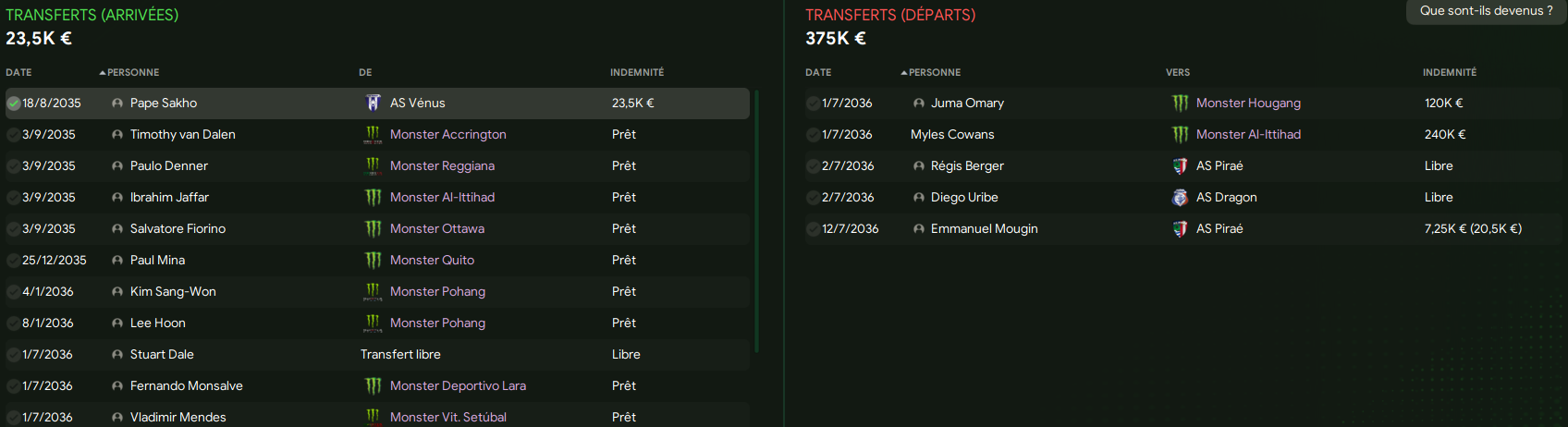
Task: Open the Emmanuel Mougin player link
Action: (x=984, y=228)
